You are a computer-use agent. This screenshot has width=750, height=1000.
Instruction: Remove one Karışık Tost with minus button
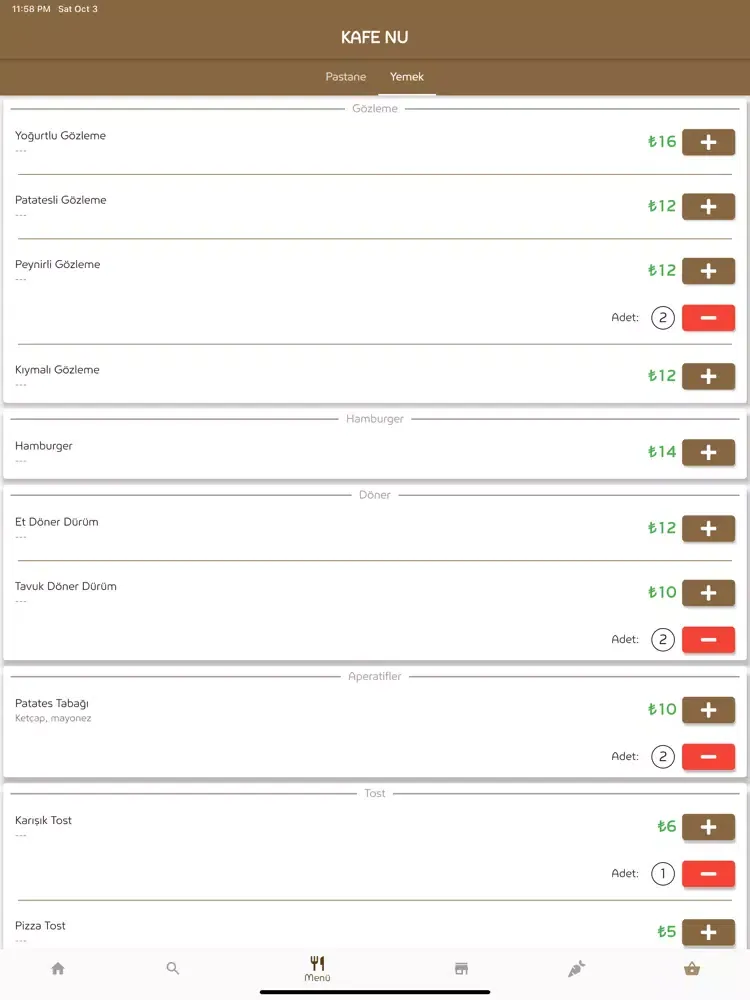point(708,874)
